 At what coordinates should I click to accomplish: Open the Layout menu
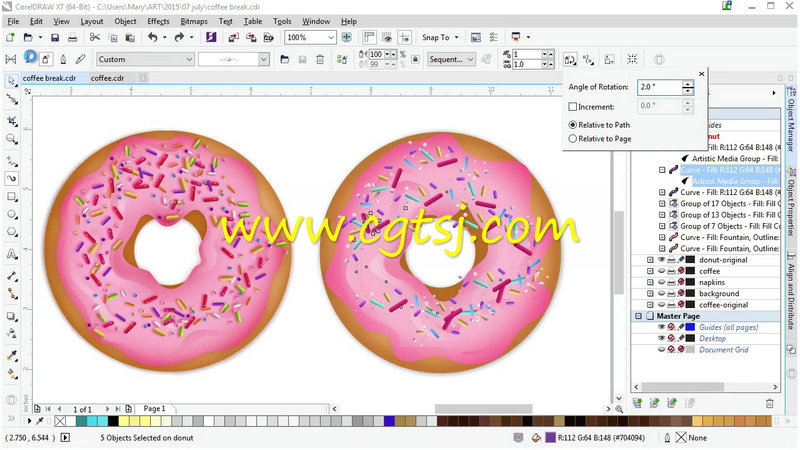92,21
